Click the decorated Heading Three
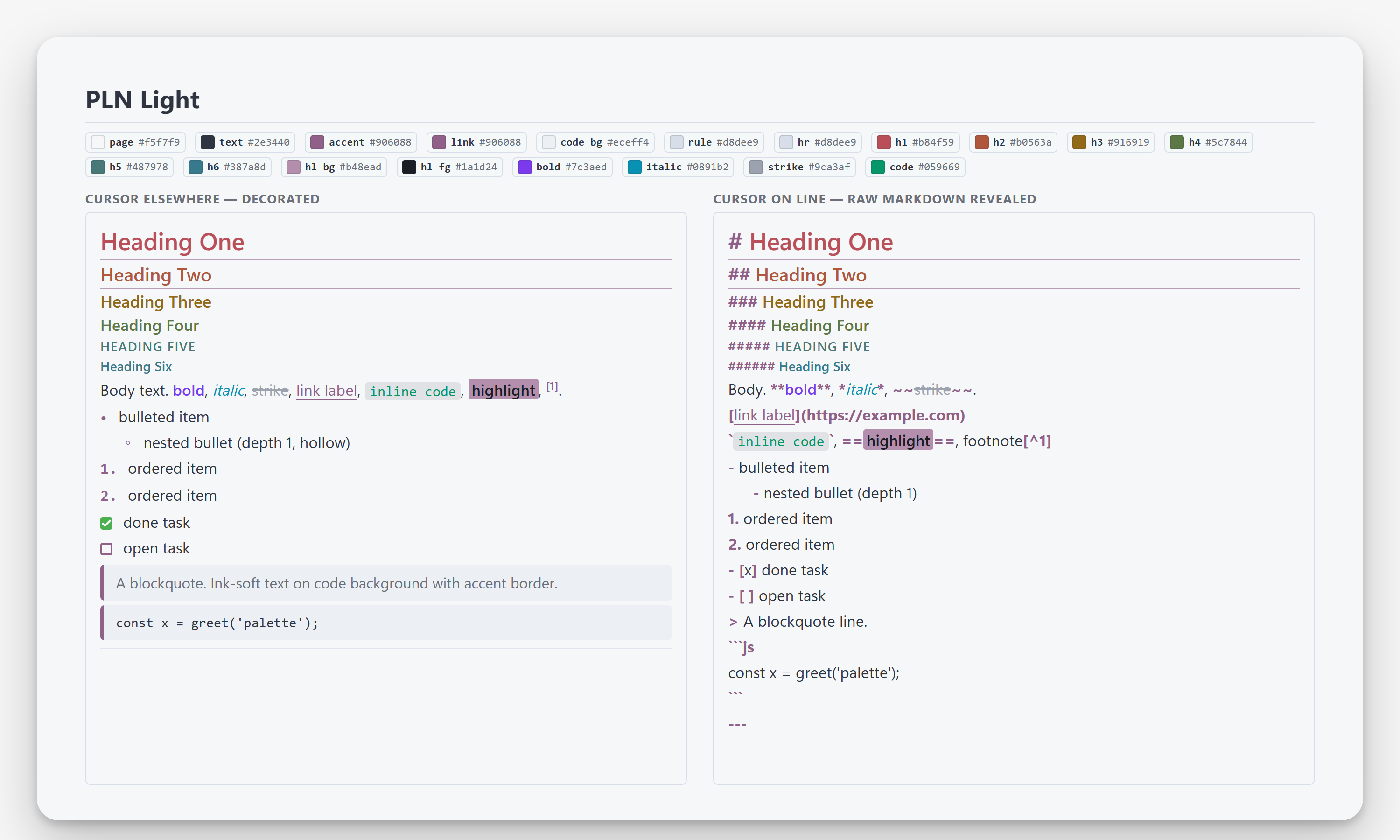This screenshot has width=1400, height=840. 155,302
